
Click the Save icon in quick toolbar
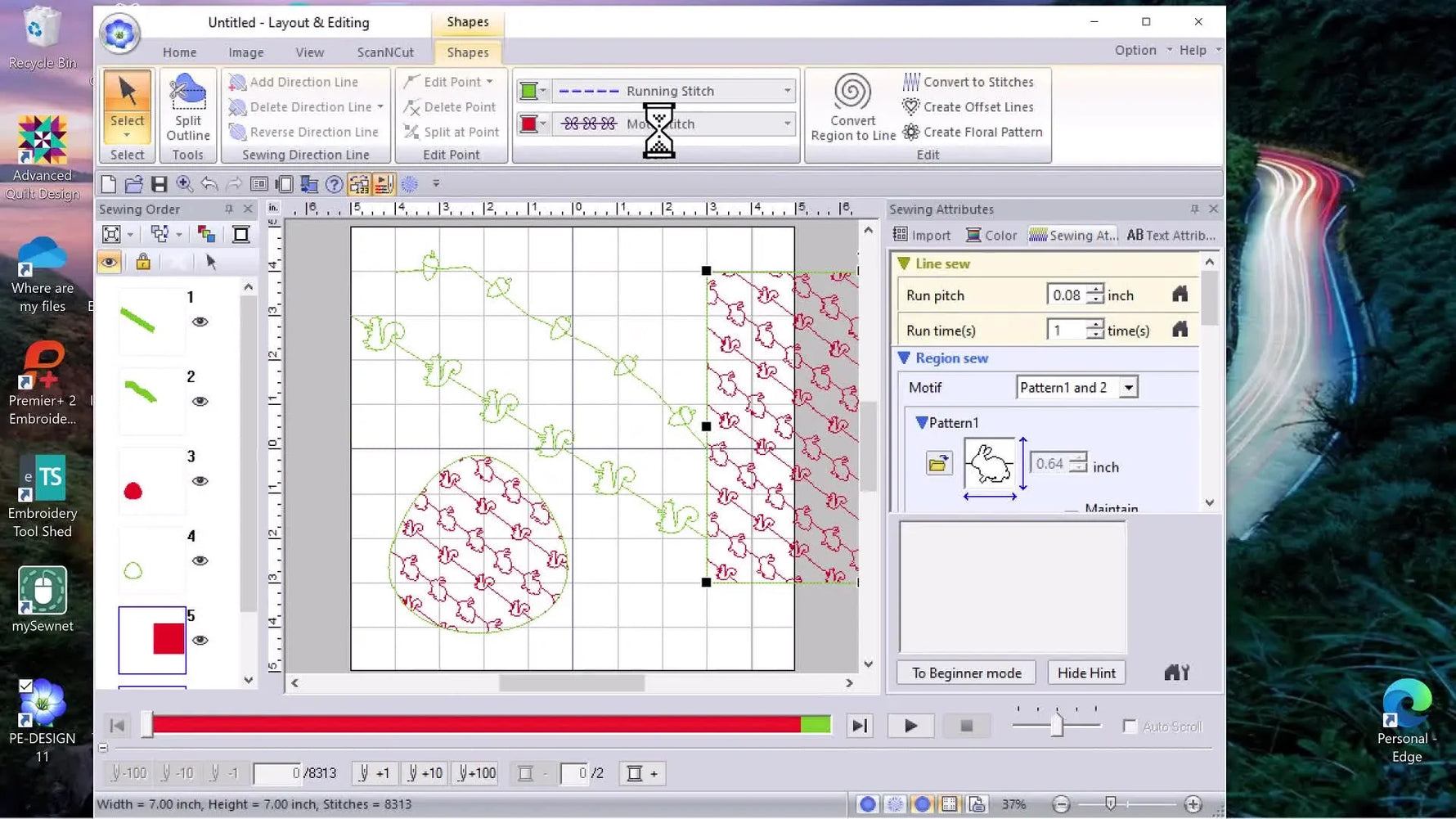point(160,185)
